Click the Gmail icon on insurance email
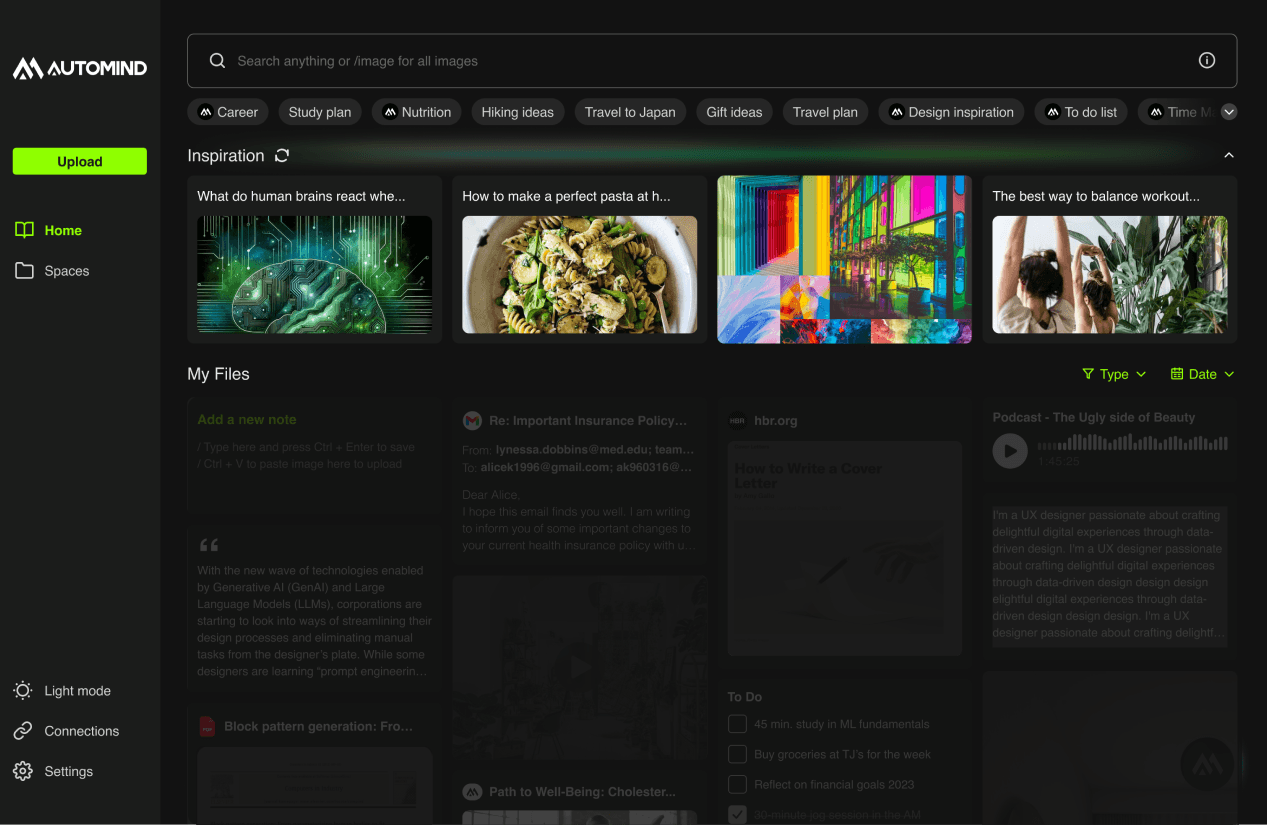Viewport: 1267px width, 825px height. (472, 421)
